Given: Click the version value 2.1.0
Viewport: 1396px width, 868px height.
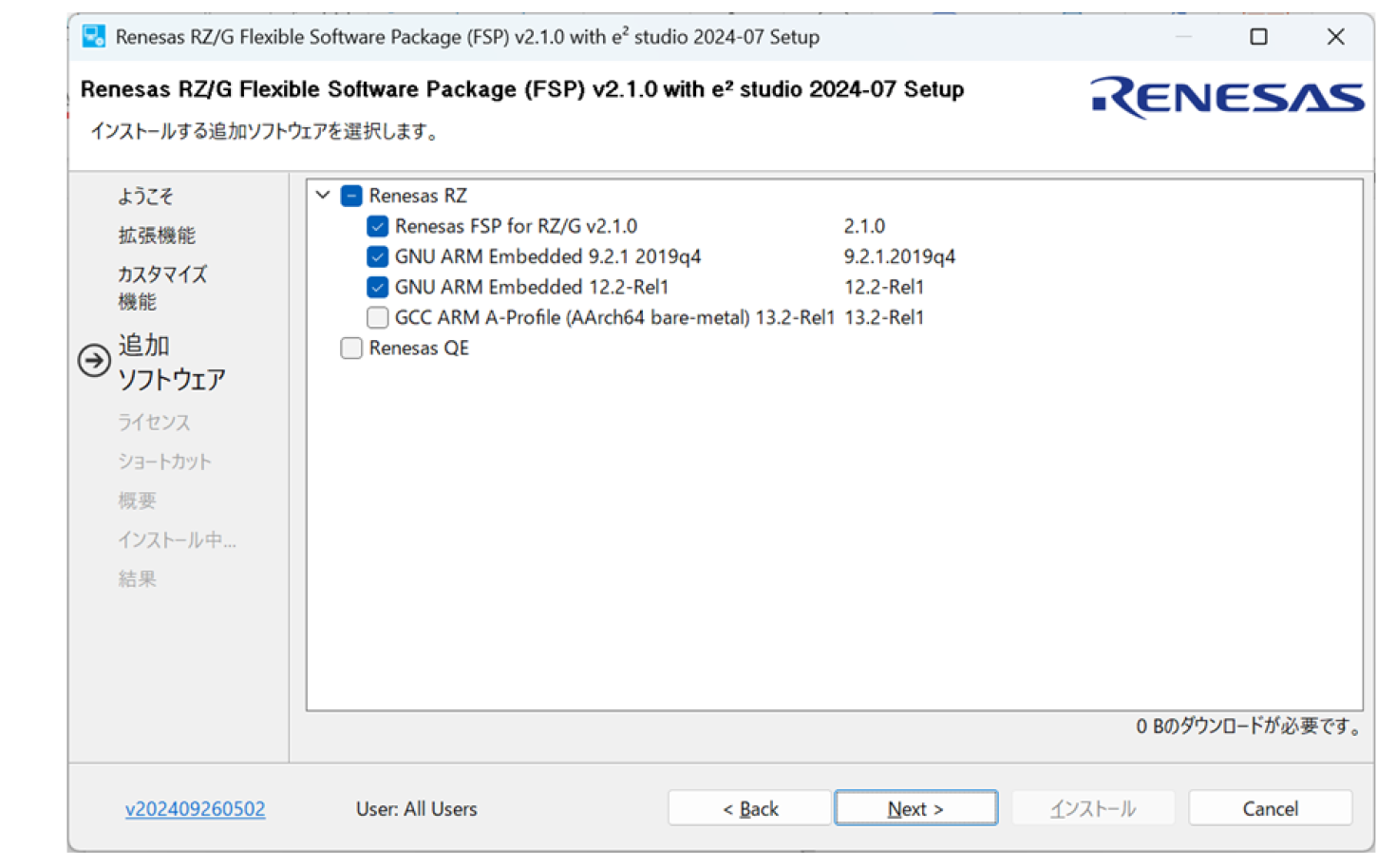Looking at the screenshot, I should (x=864, y=226).
